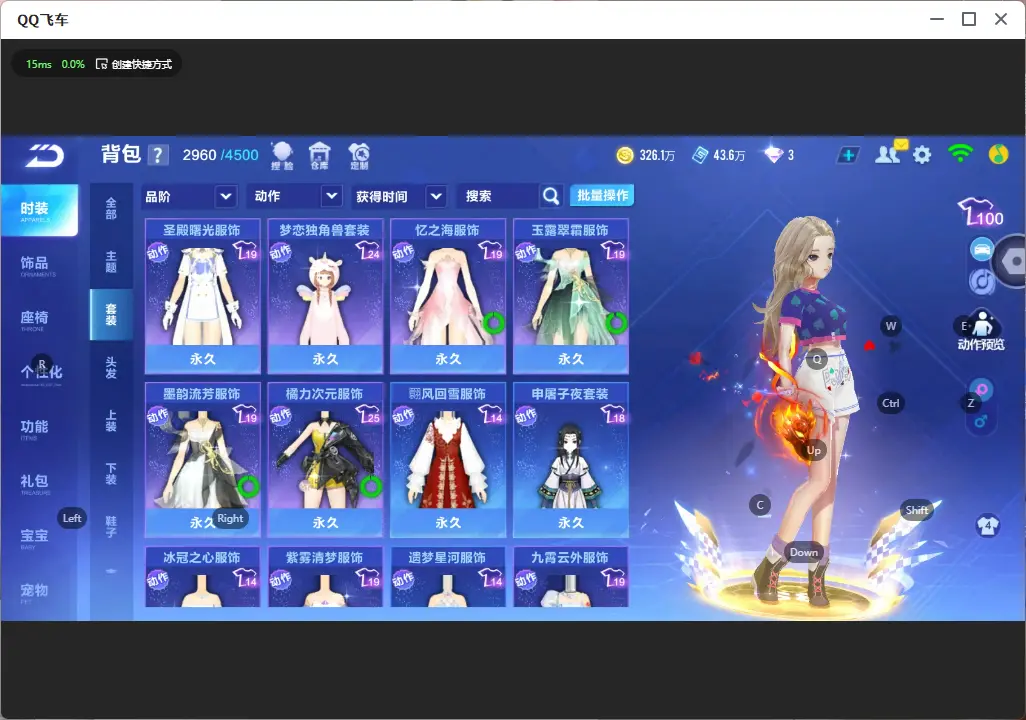Click the hexagon nut side button

pos(1013,261)
